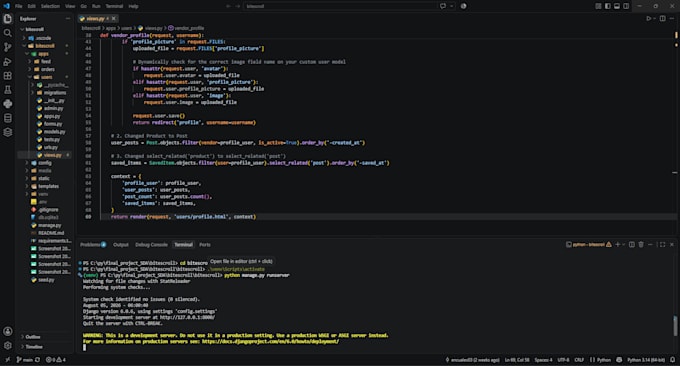Click the djangoproject docs link in terminal
Viewport: 680px width, 366px height.
tap(270, 342)
